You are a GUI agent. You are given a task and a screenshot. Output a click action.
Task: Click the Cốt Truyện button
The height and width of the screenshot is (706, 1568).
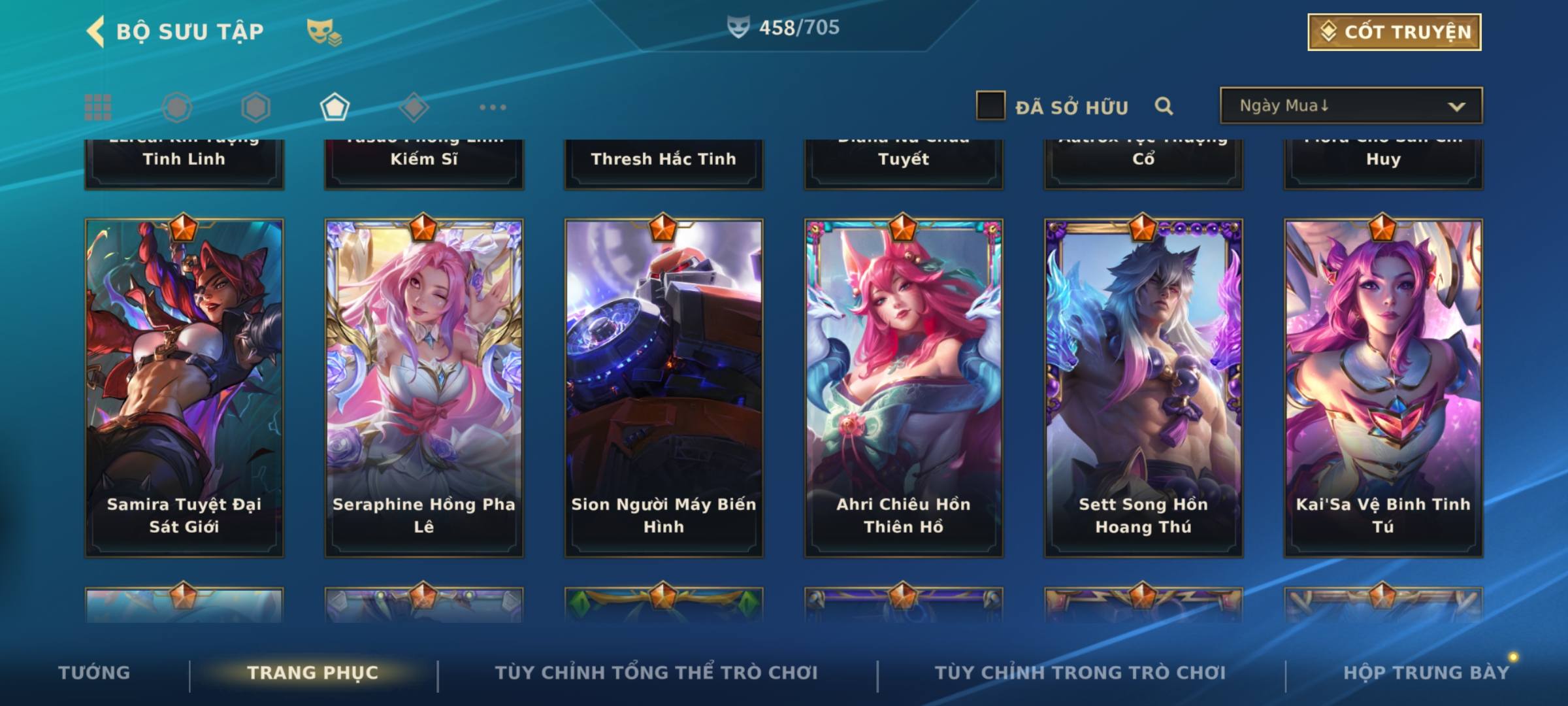click(1394, 31)
